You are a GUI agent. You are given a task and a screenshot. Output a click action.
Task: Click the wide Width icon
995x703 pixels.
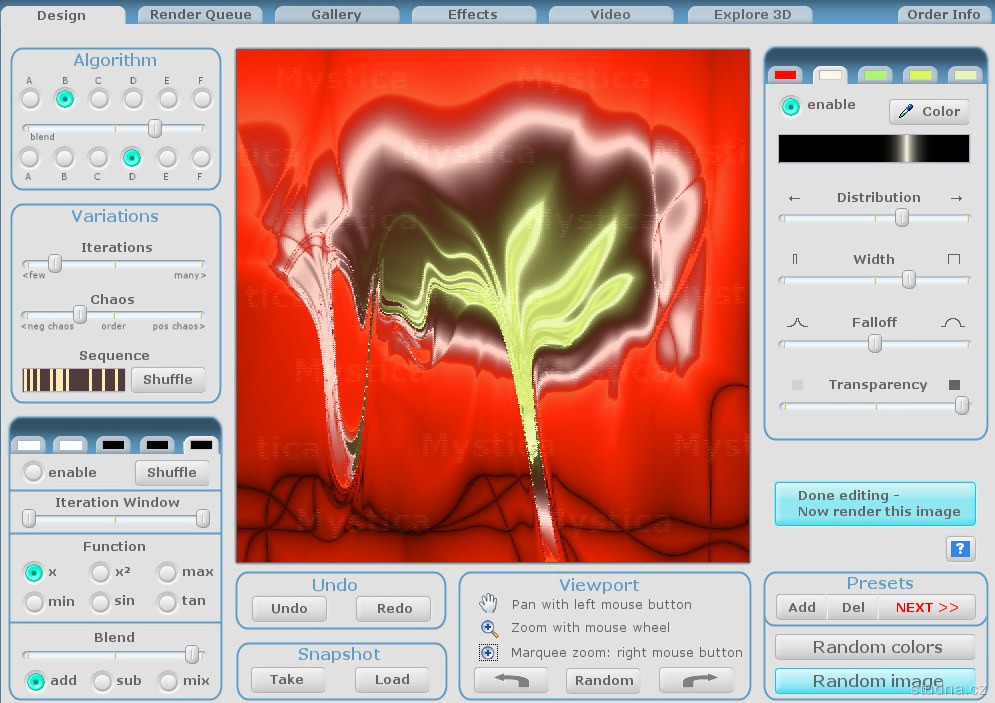(x=953, y=259)
